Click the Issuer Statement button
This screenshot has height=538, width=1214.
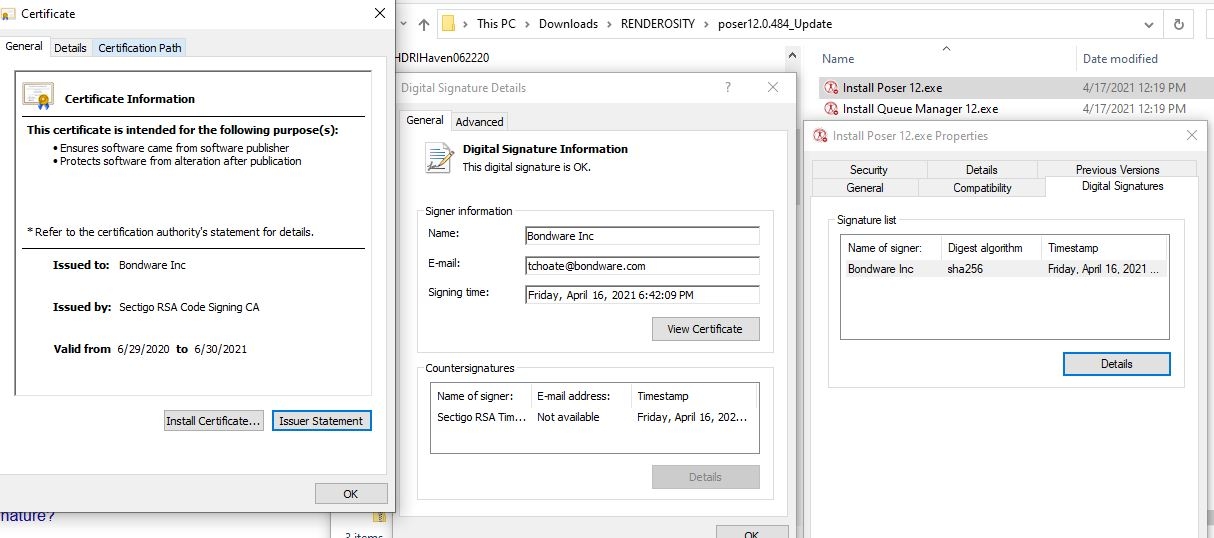321,421
